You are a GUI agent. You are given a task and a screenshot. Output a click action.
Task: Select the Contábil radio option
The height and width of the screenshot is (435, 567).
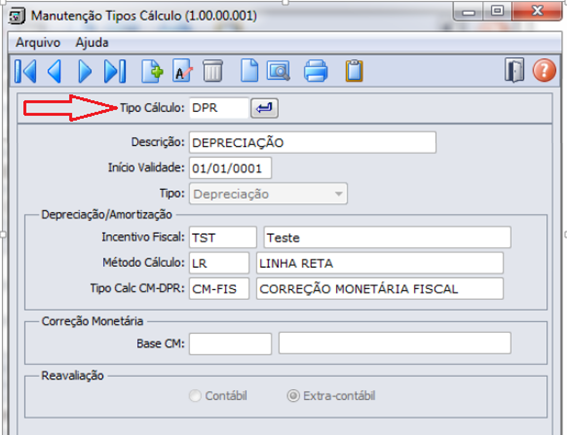(195, 396)
